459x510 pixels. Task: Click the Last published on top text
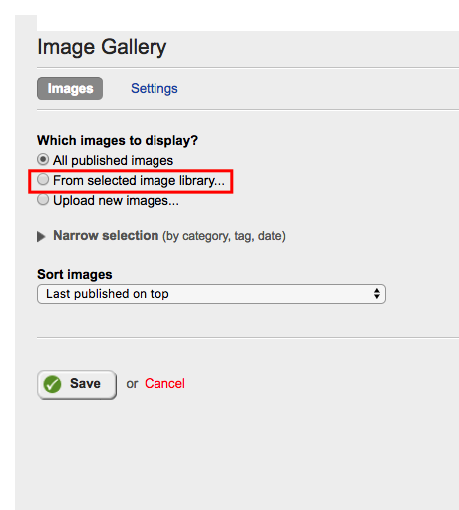coord(107,294)
